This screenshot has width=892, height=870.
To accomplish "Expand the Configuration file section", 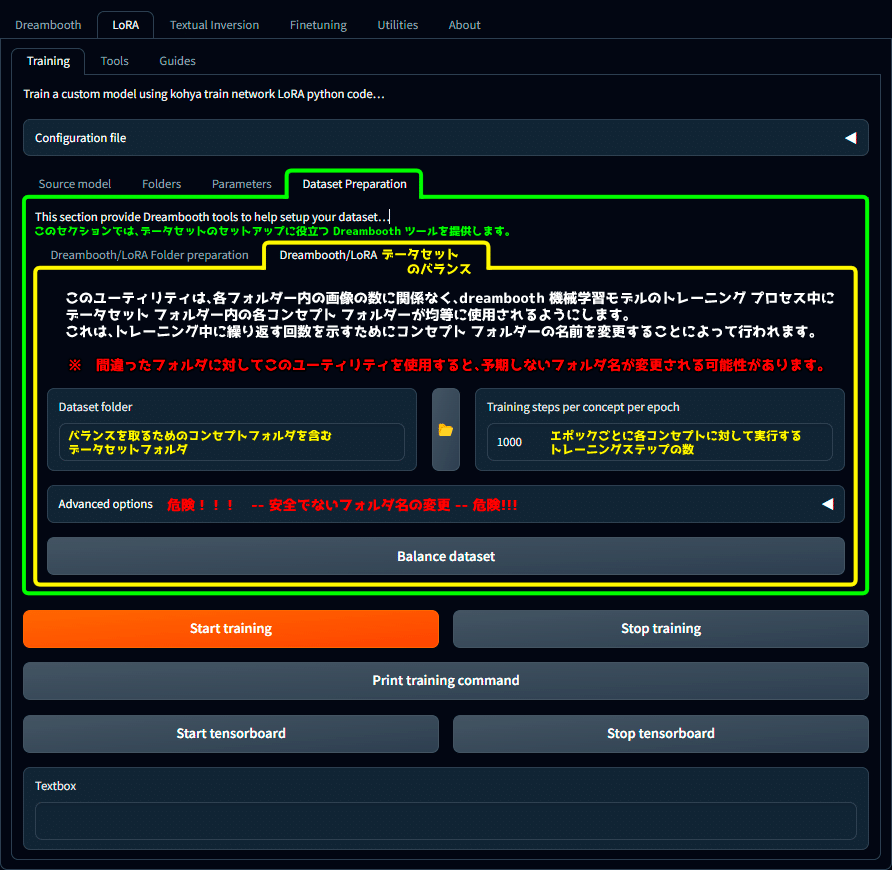I will click(445, 138).
